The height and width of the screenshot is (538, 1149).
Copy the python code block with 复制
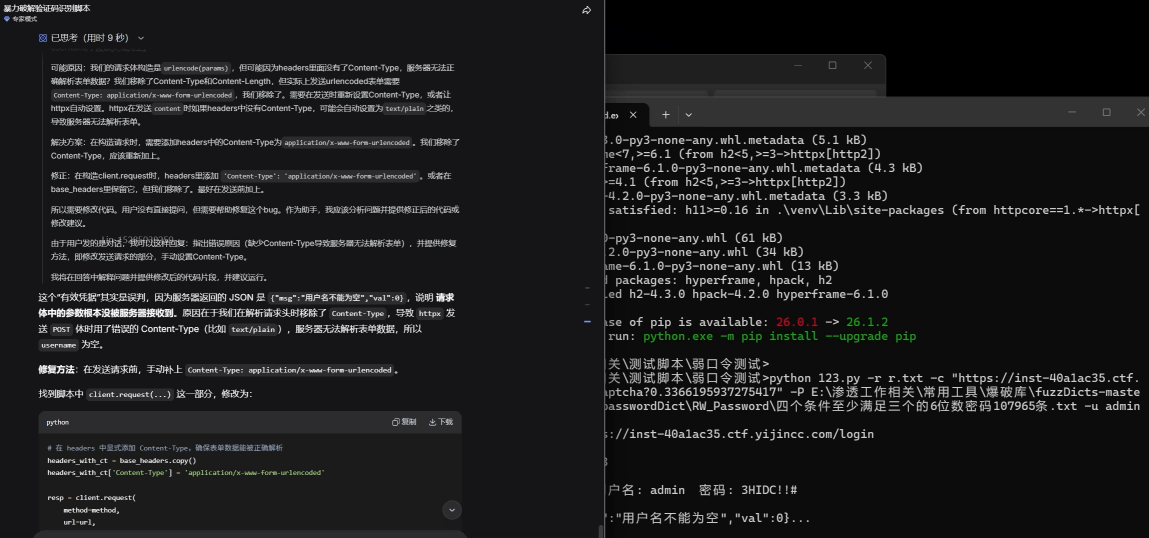click(x=404, y=422)
